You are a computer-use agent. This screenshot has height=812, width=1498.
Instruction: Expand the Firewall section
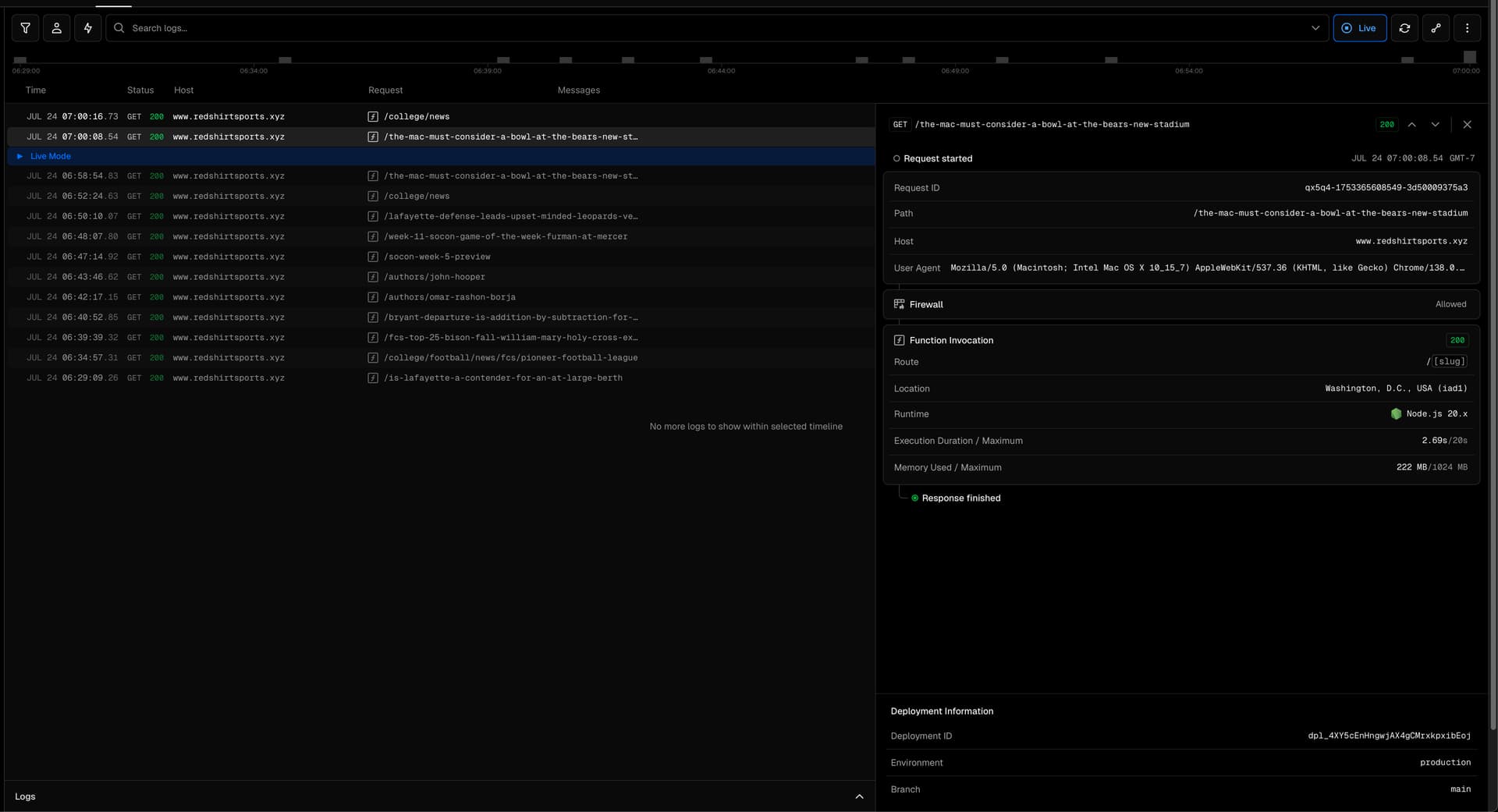click(1181, 304)
